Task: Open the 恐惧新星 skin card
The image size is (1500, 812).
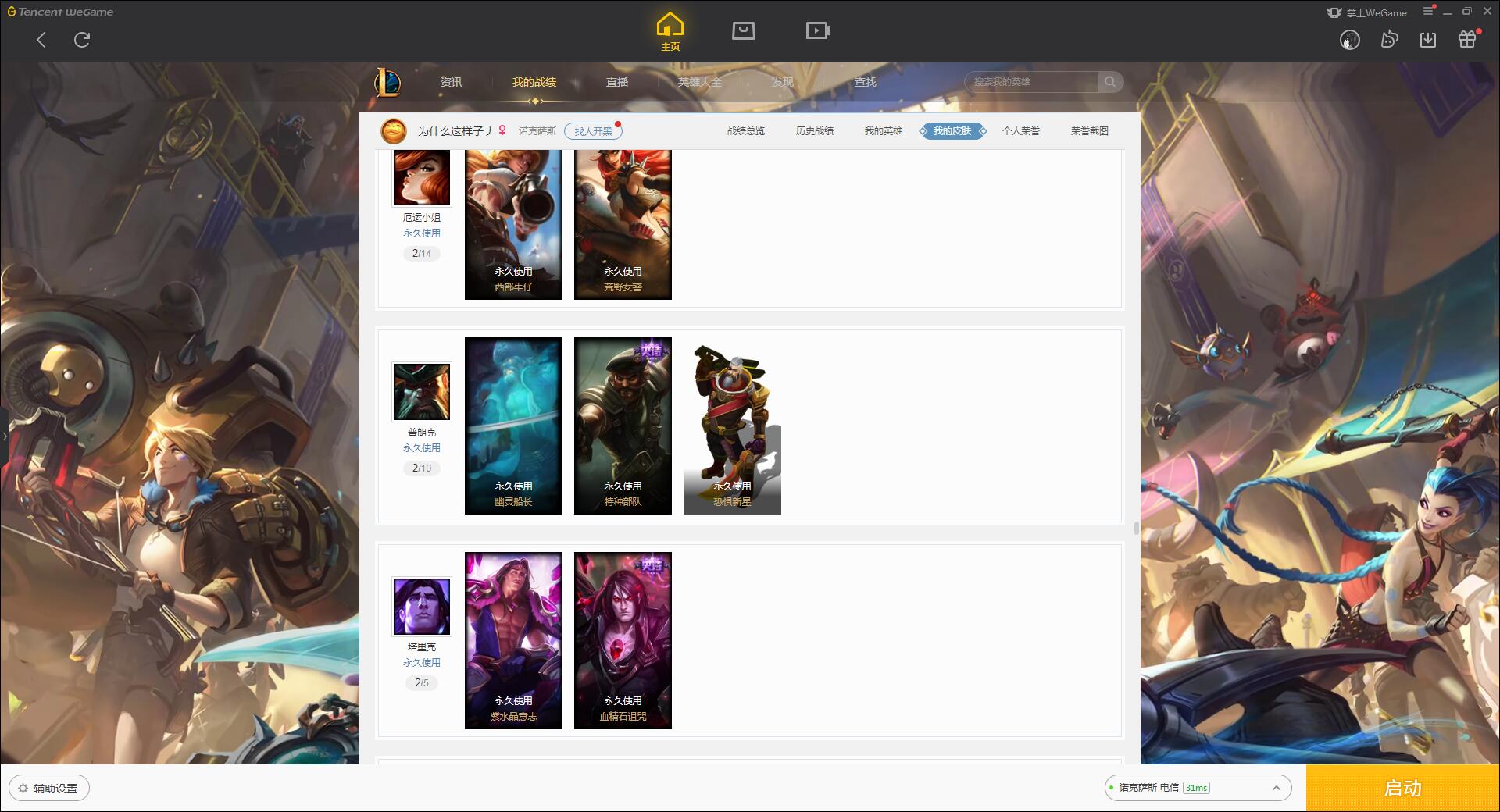Action: tap(732, 426)
